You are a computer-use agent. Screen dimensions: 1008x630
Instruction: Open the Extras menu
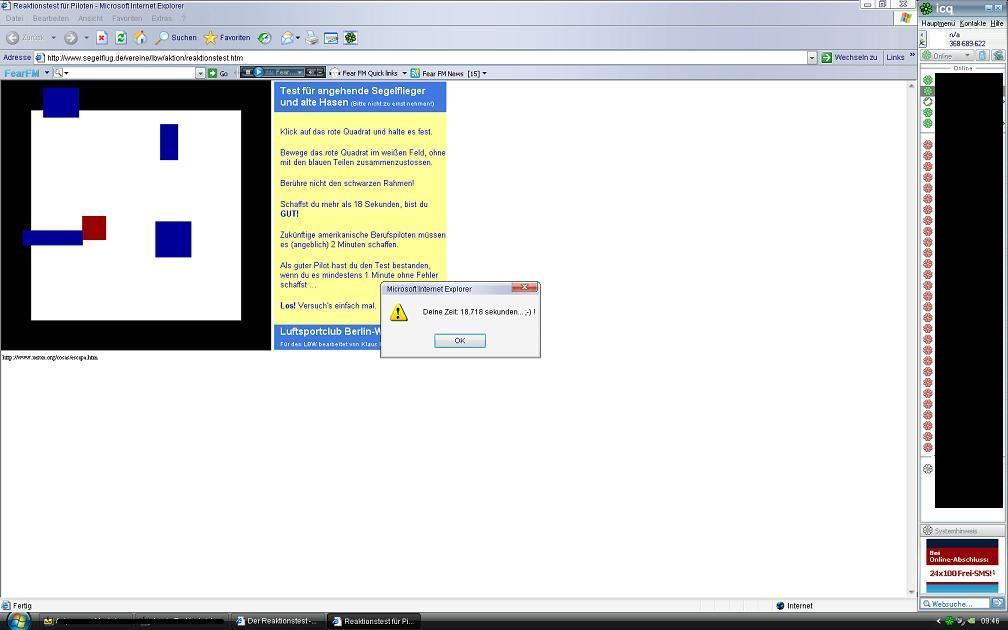click(161, 18)
